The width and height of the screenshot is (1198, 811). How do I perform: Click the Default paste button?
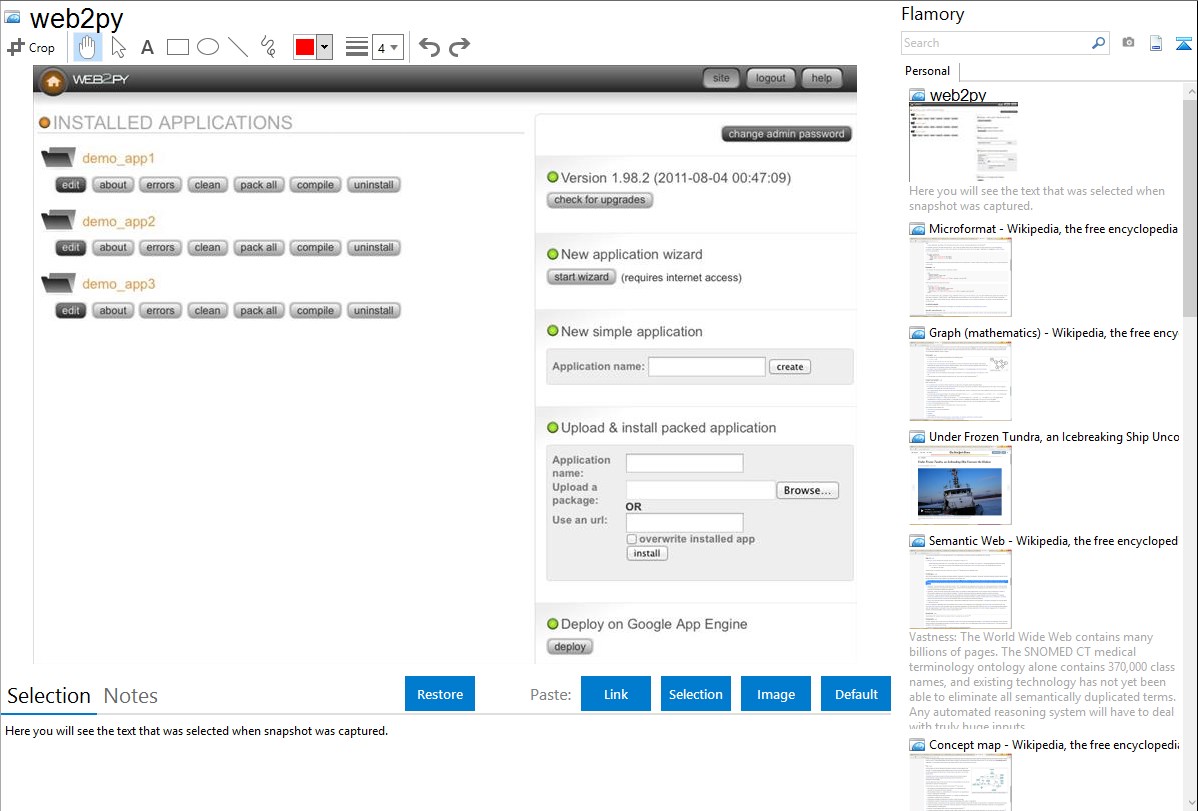pos(856,694)
